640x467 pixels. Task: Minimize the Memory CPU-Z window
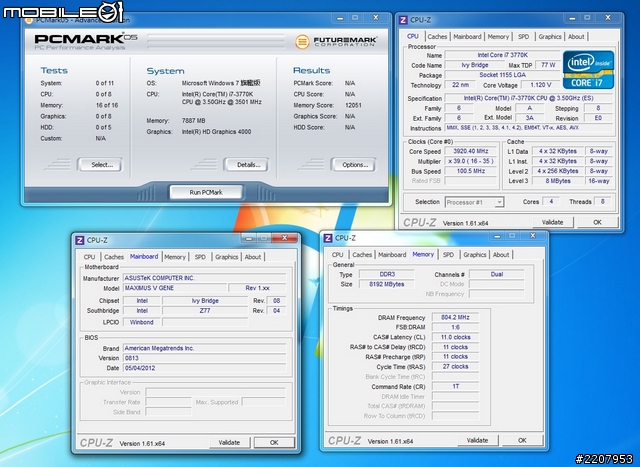coord(497,236)
